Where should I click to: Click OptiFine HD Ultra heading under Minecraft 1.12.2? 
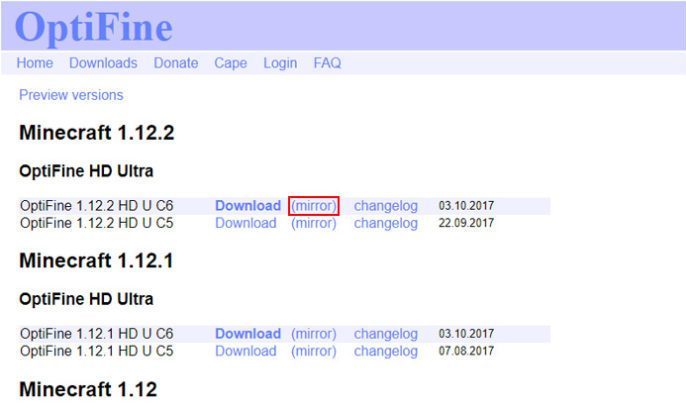point(86,171)
